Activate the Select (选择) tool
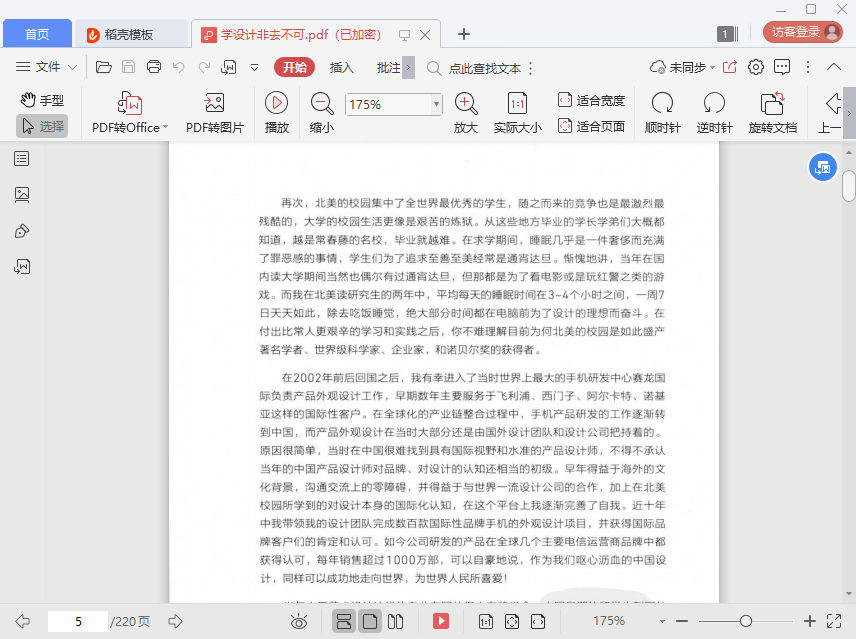856x639 pixels. [x=42, y=127]
